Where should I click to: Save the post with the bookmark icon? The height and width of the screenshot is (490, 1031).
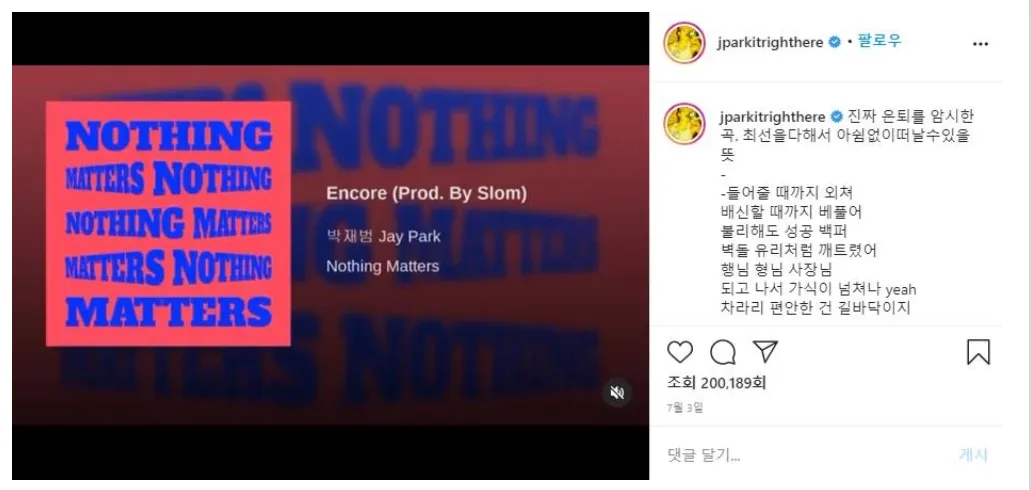(x=978, y=352)
